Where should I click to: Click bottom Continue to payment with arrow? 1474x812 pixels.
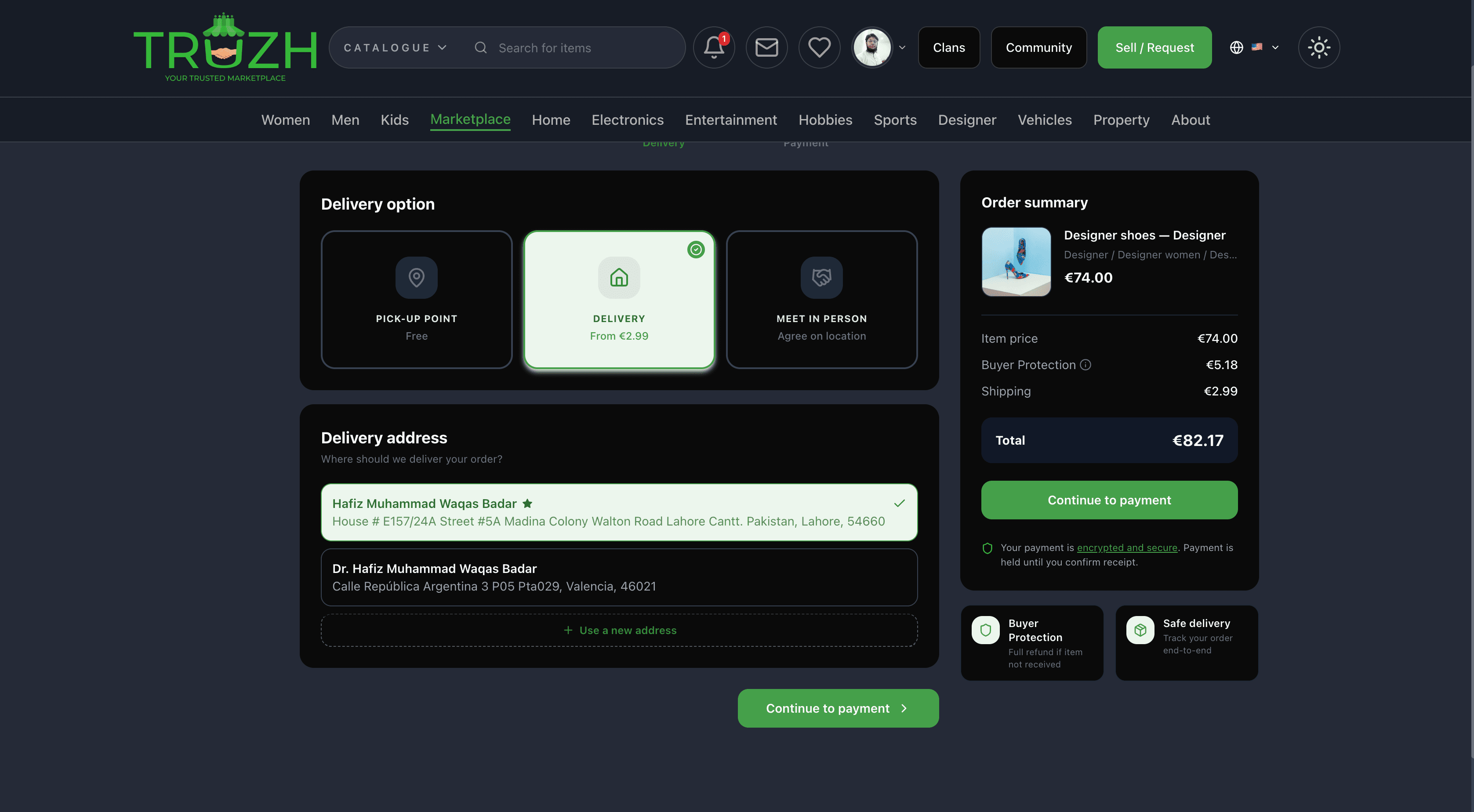(838, 708)
